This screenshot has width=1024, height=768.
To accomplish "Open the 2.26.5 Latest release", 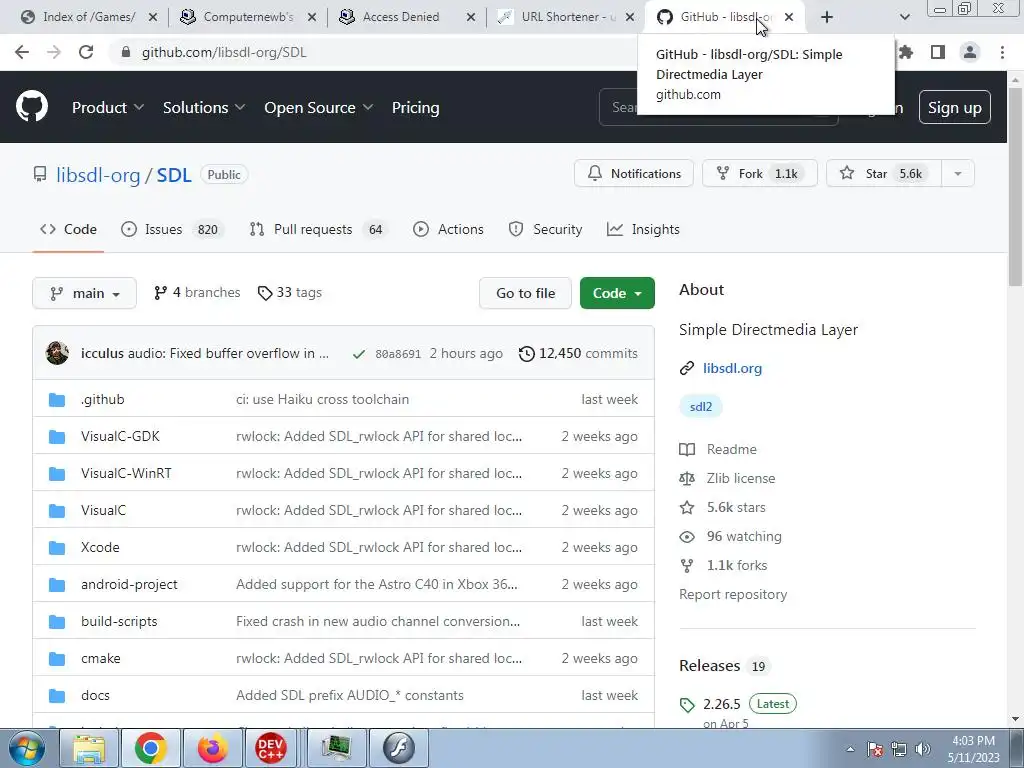I will 738,704.
